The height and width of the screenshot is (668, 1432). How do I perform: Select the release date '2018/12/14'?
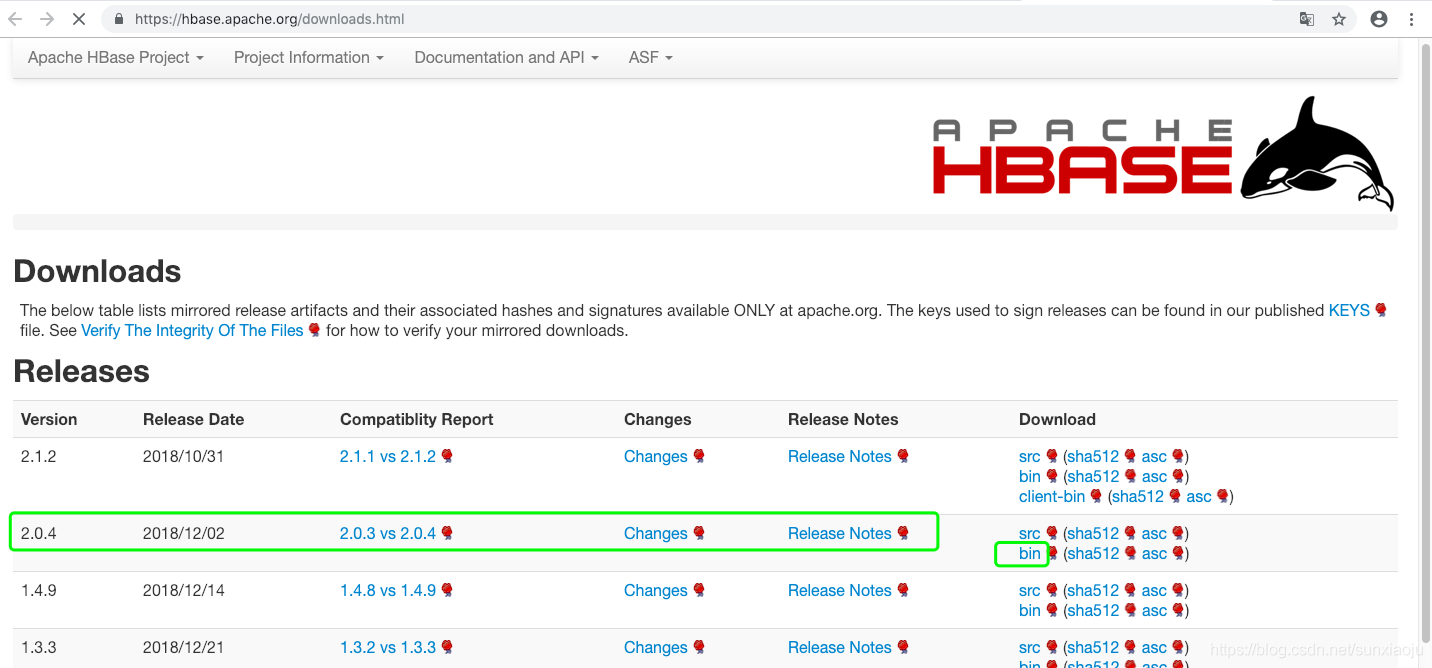[184, 590]
